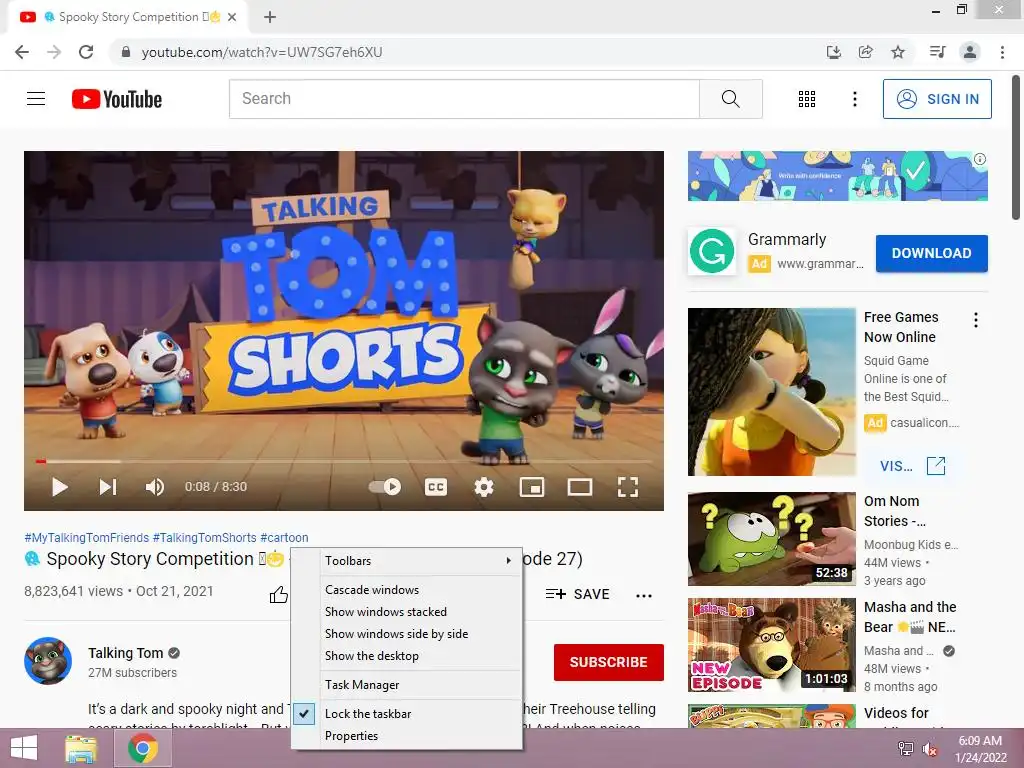
Task: Seek on the video progress bar
Action: pos(344,461)
